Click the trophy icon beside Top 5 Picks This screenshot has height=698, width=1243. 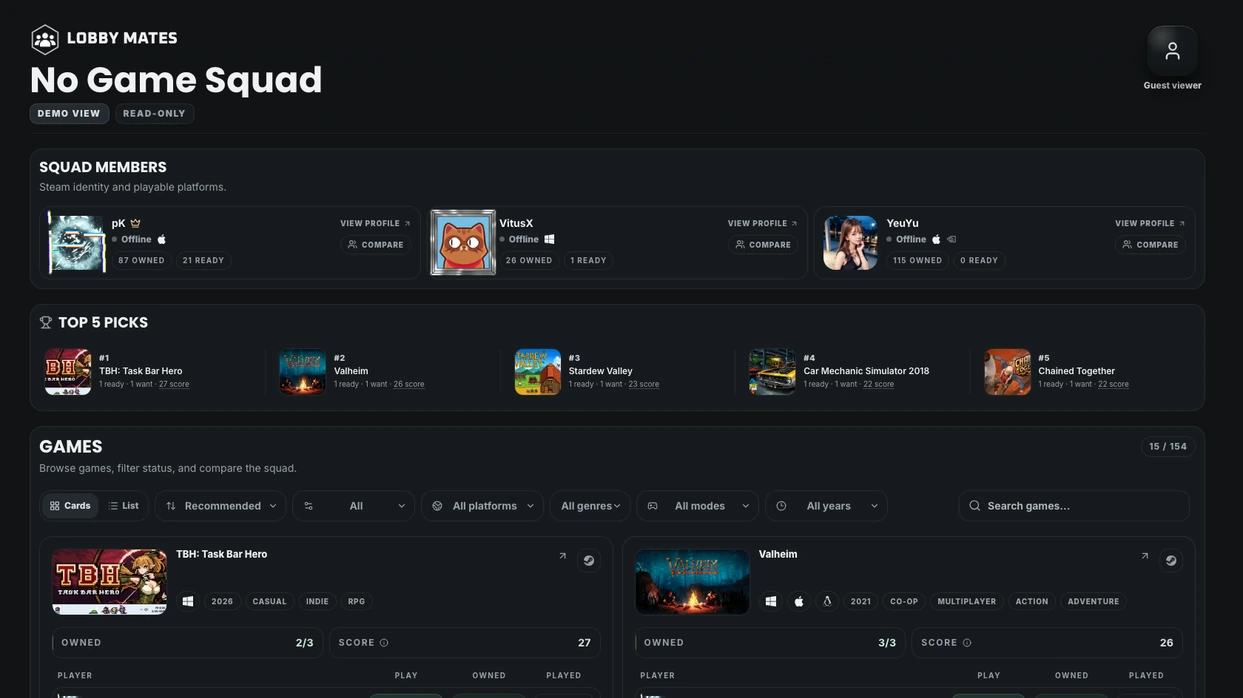pos(45,322)
